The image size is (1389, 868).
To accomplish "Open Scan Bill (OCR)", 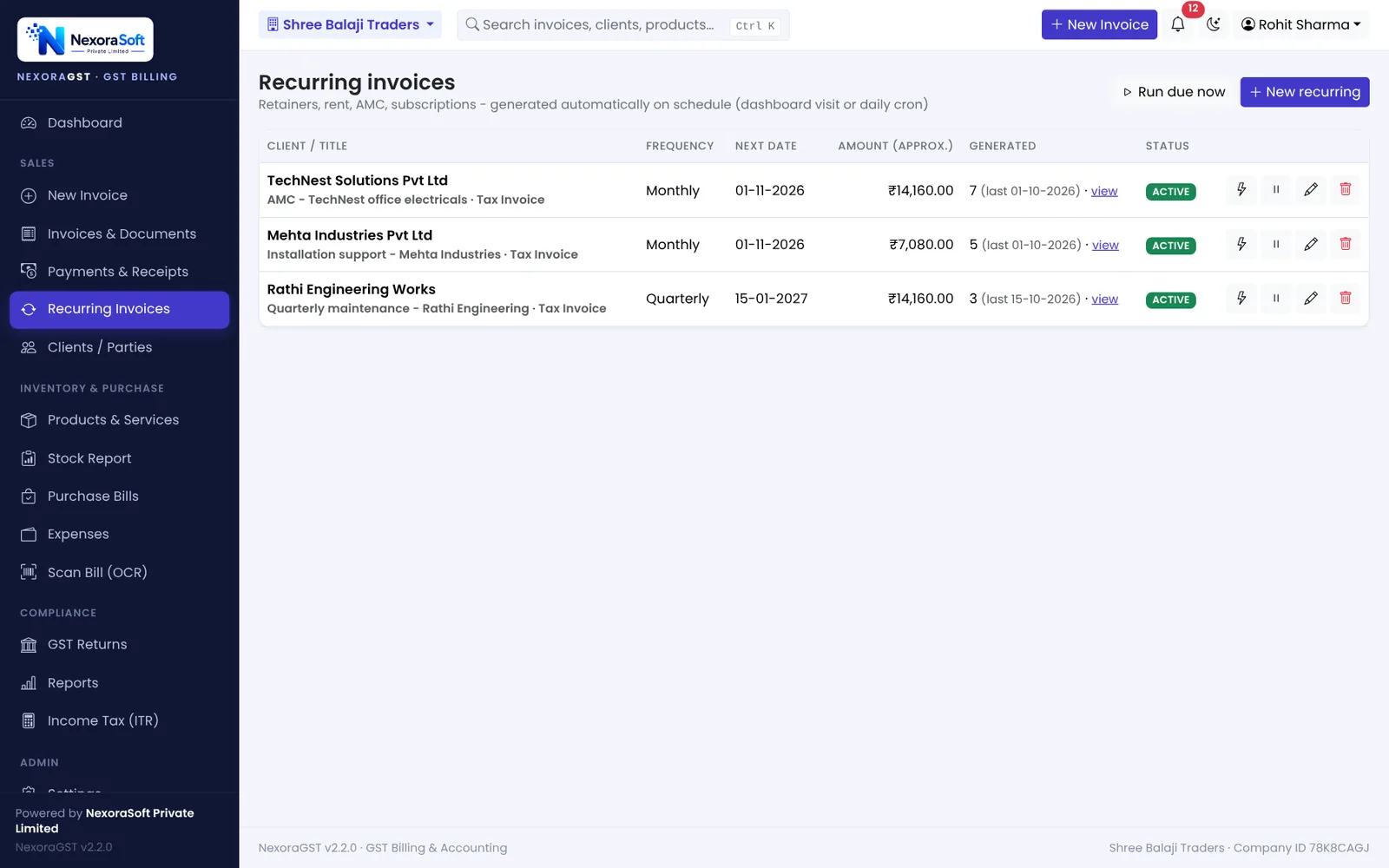I will [x=120, y=572].
